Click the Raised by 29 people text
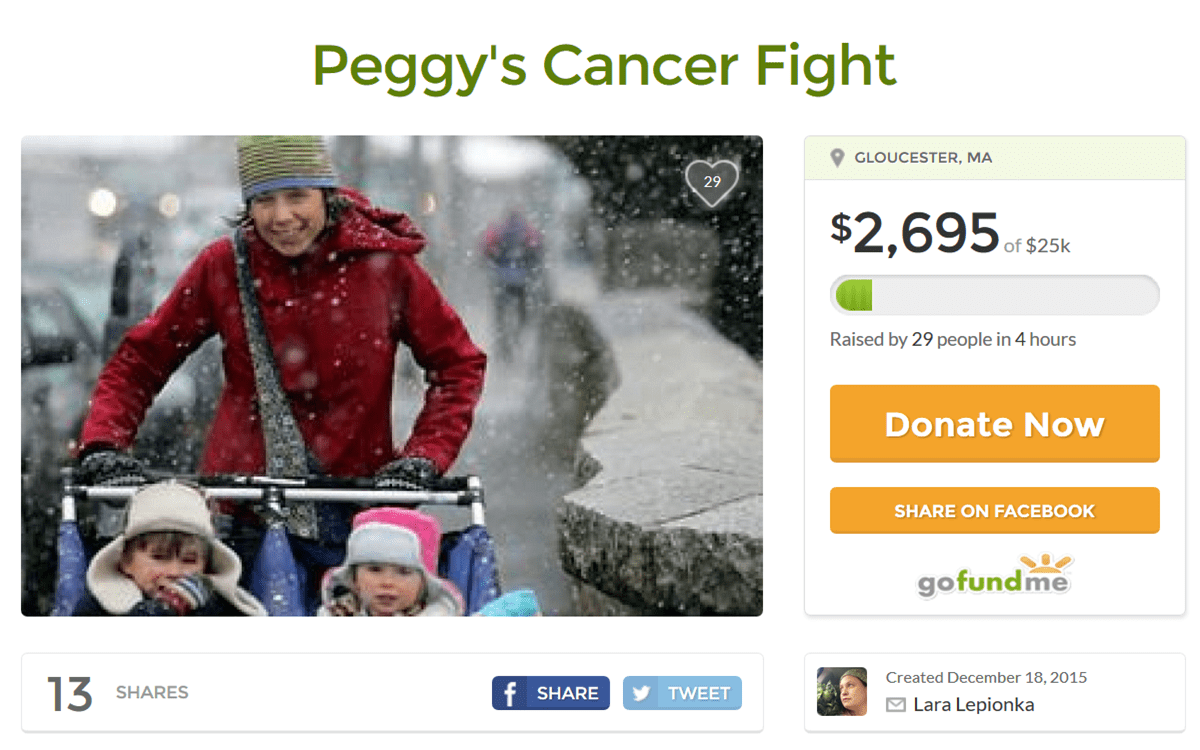 coord(953,339)
